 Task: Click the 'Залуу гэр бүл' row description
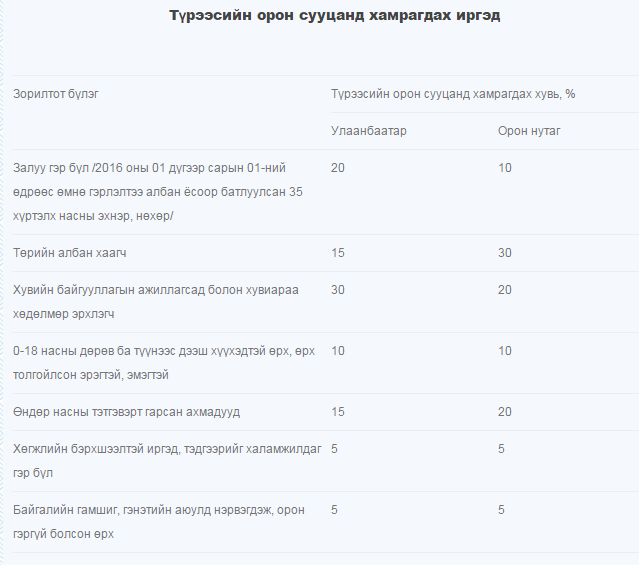[158, 192]
